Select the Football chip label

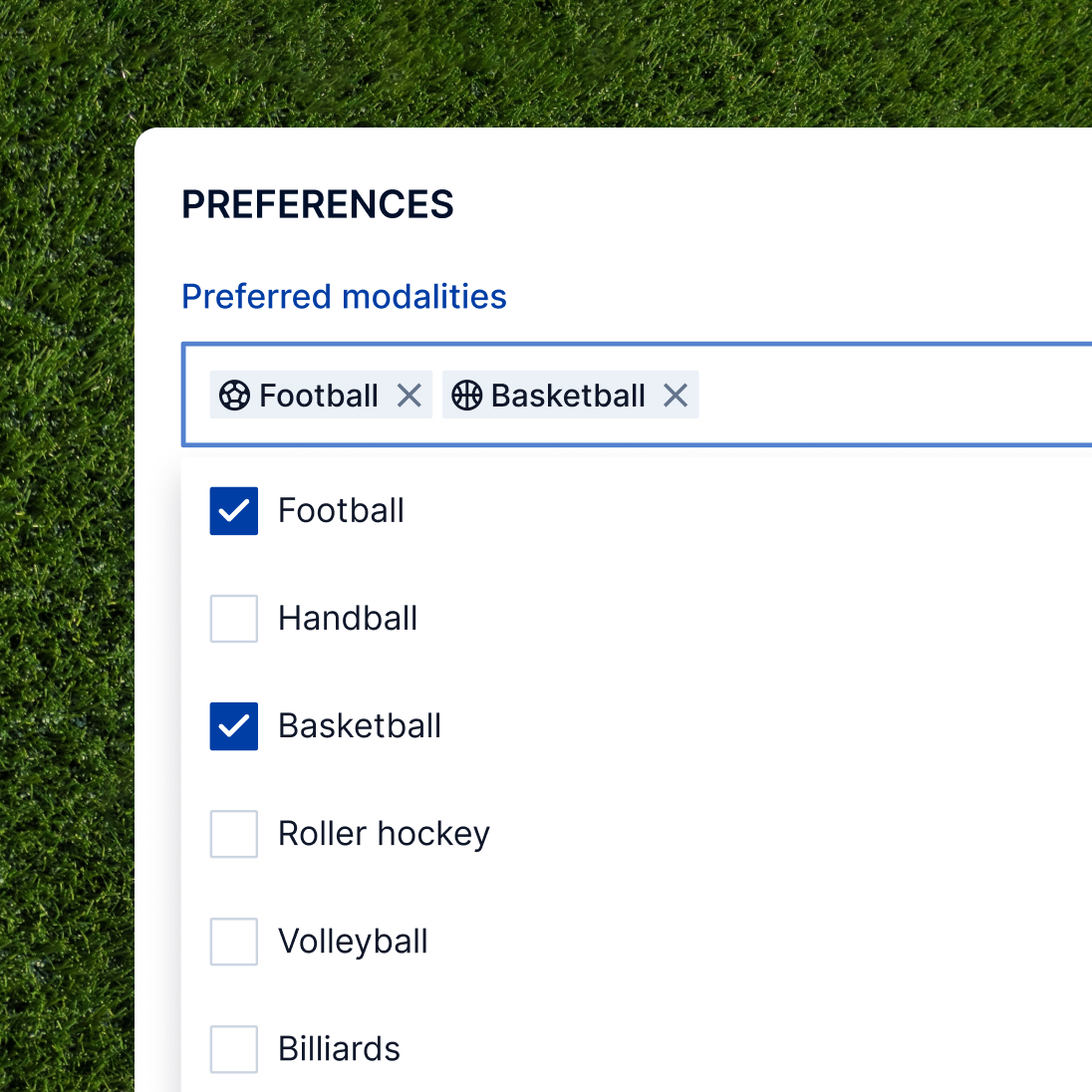319,396
